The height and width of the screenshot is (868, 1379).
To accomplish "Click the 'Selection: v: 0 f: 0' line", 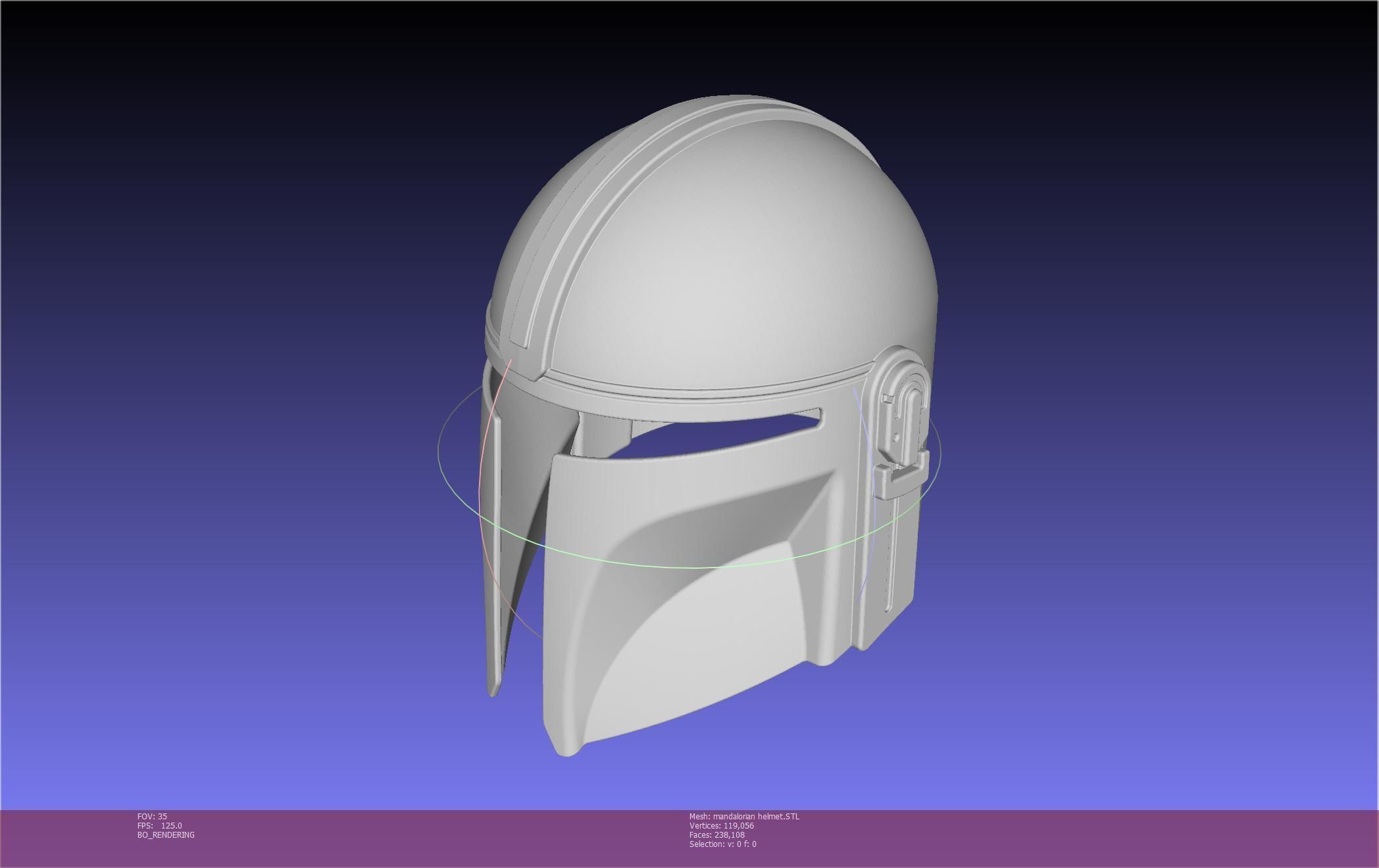I will coord(722,844).
